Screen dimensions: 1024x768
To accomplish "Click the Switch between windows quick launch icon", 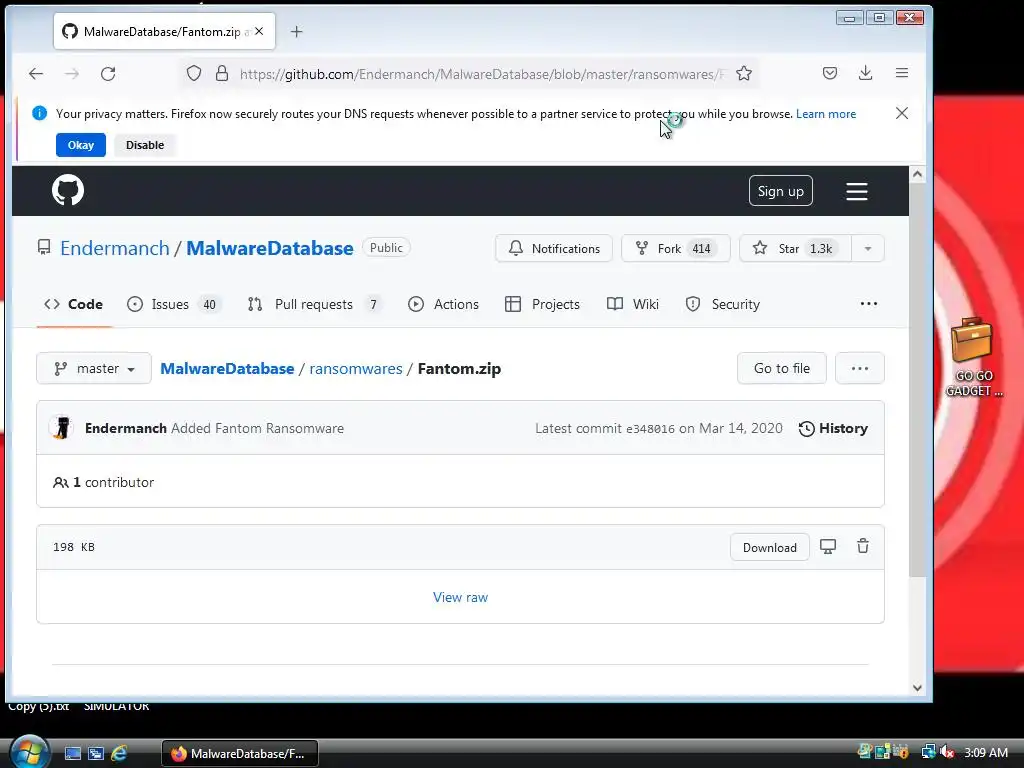I will click(x=96, y=754).
